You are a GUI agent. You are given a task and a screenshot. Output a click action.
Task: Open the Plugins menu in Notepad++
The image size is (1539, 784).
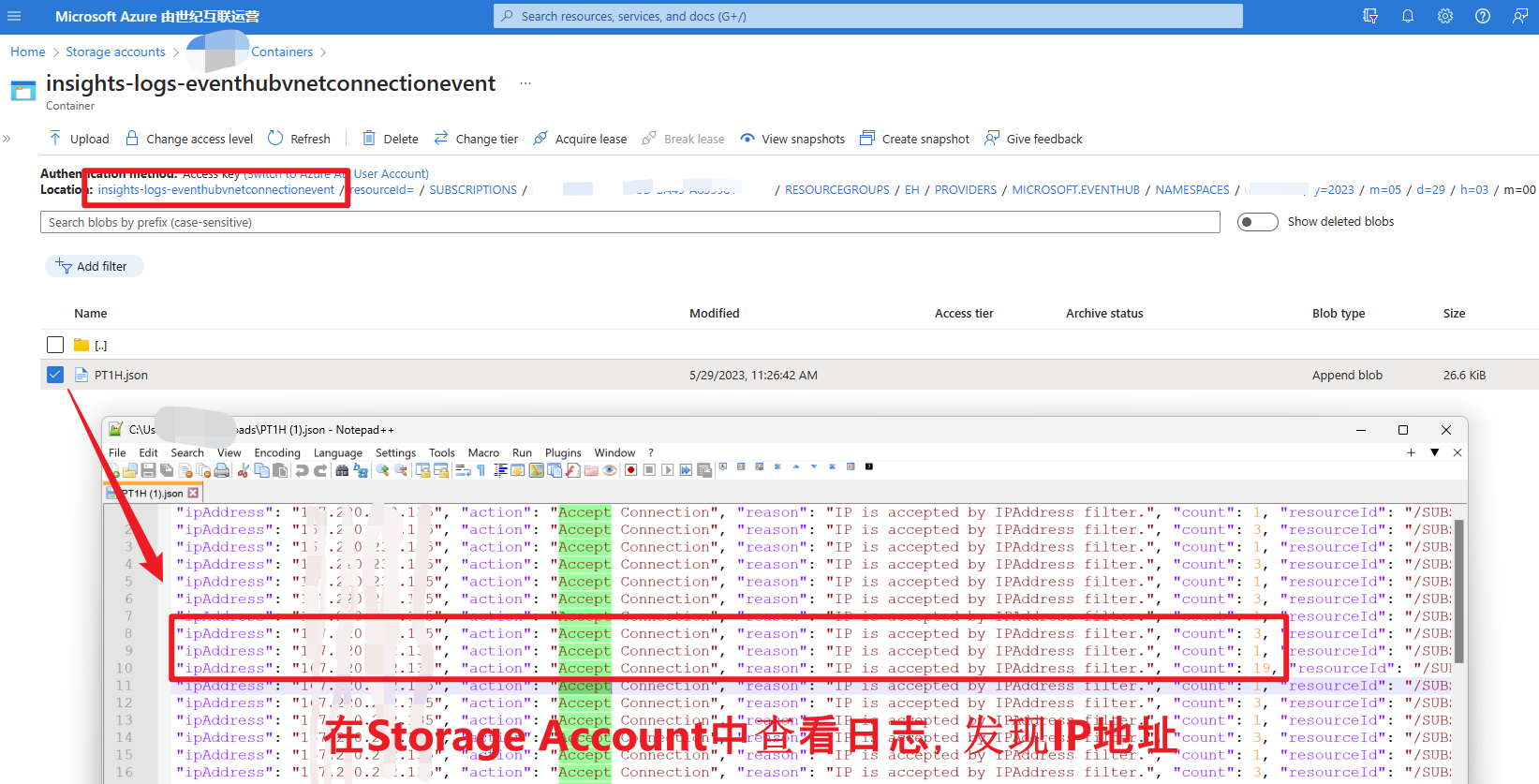point(563,452)
